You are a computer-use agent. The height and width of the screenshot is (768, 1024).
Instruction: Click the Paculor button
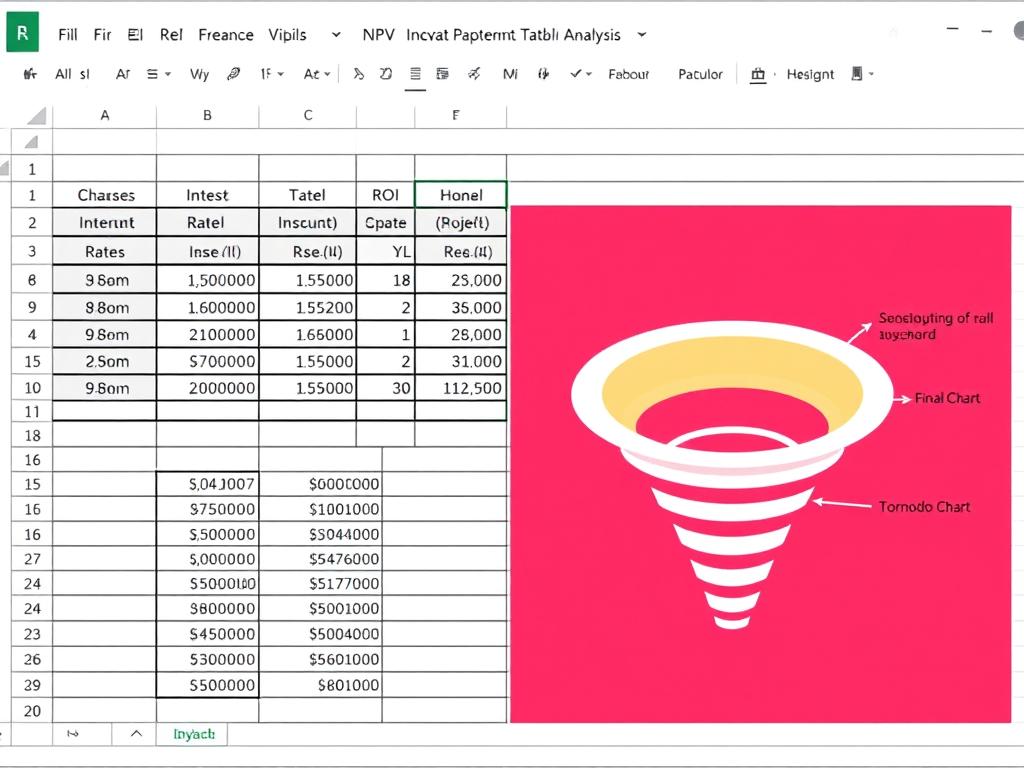(x=699, y=74)
